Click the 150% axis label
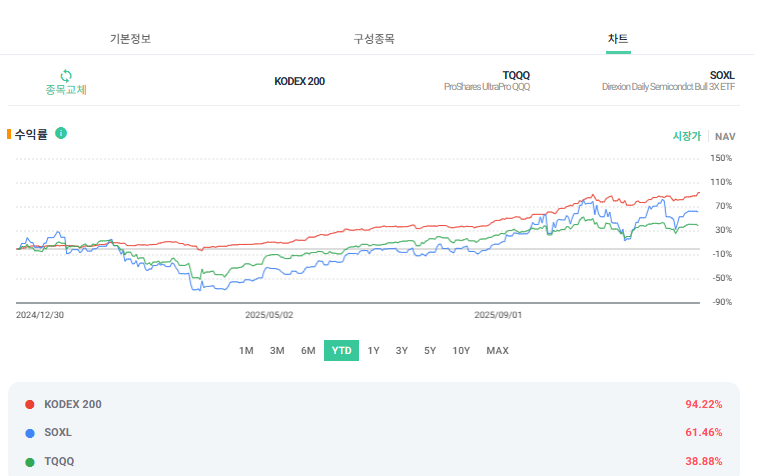 click(x=721, y=158)
